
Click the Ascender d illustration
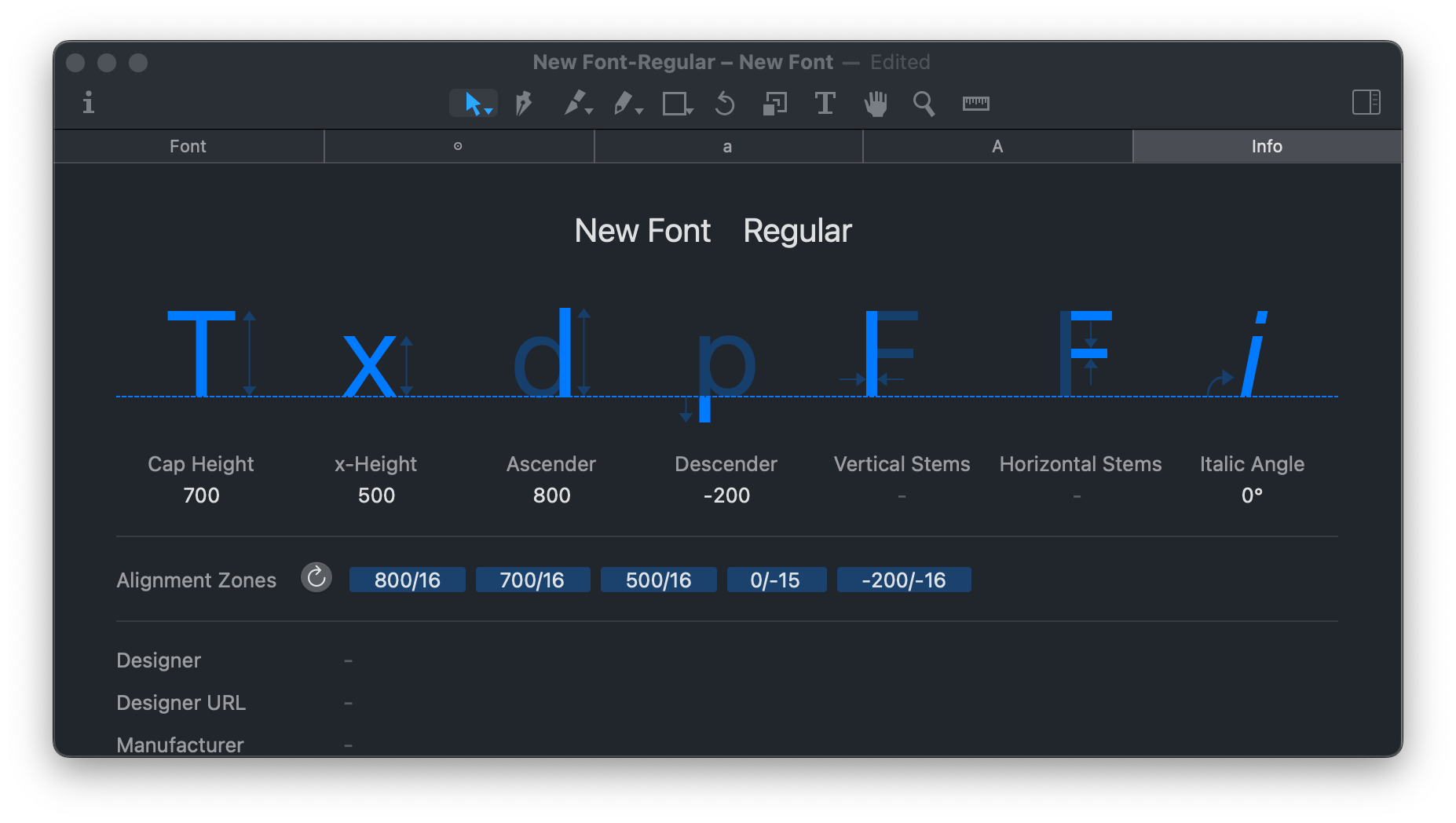coord(551,352)
